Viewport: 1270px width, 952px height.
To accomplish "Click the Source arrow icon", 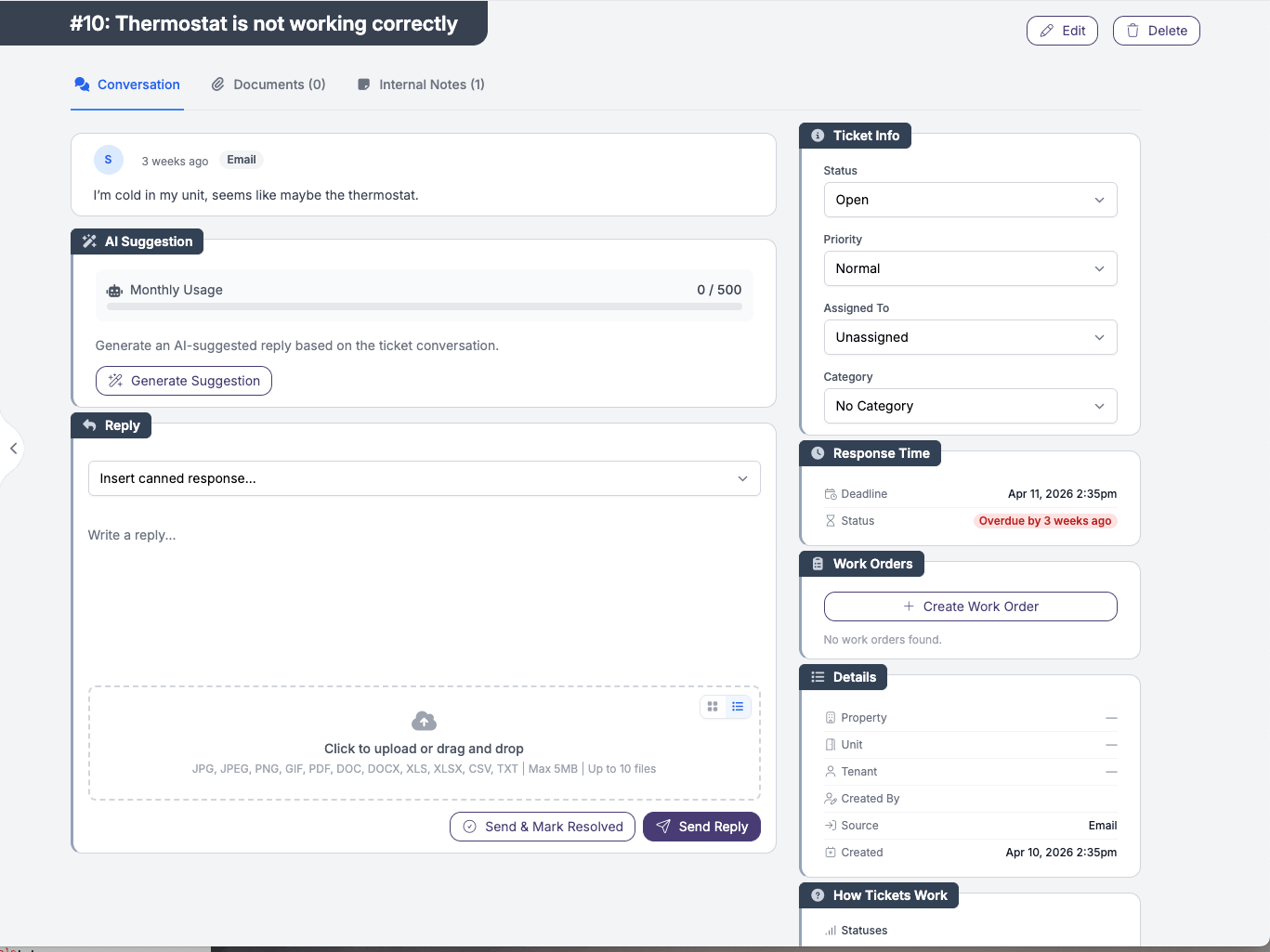I will 831,826.
